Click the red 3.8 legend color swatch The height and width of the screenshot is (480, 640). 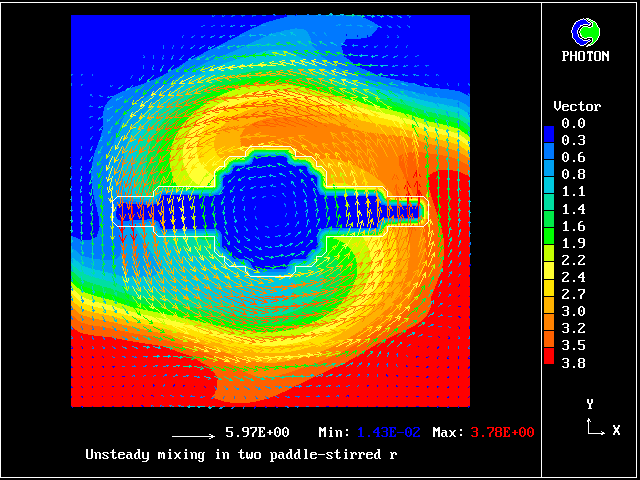pyautogui.click(x=548, y=364)
